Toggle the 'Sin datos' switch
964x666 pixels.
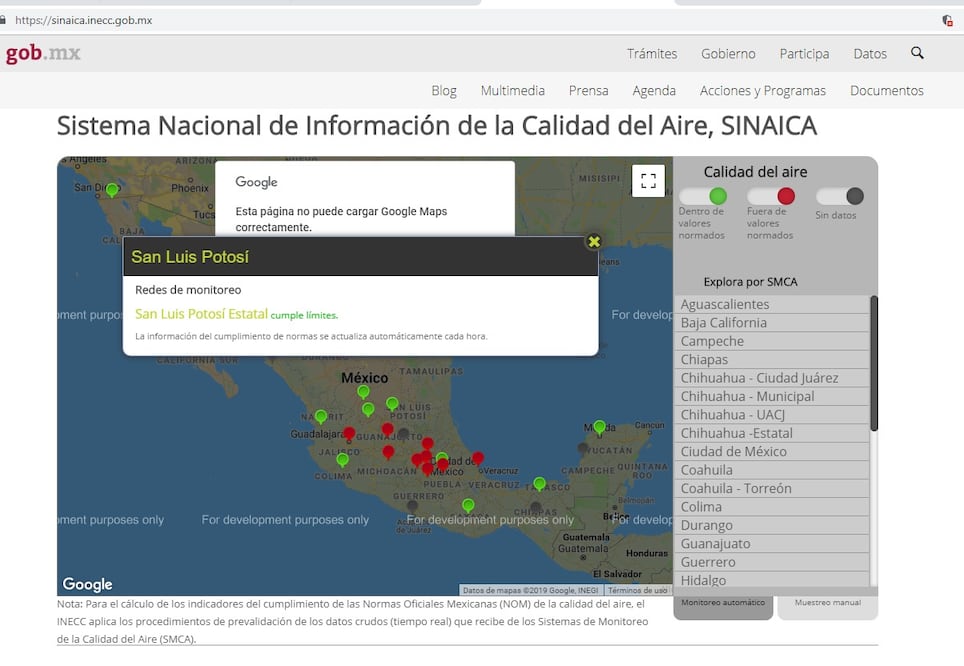tap(840, 196)
